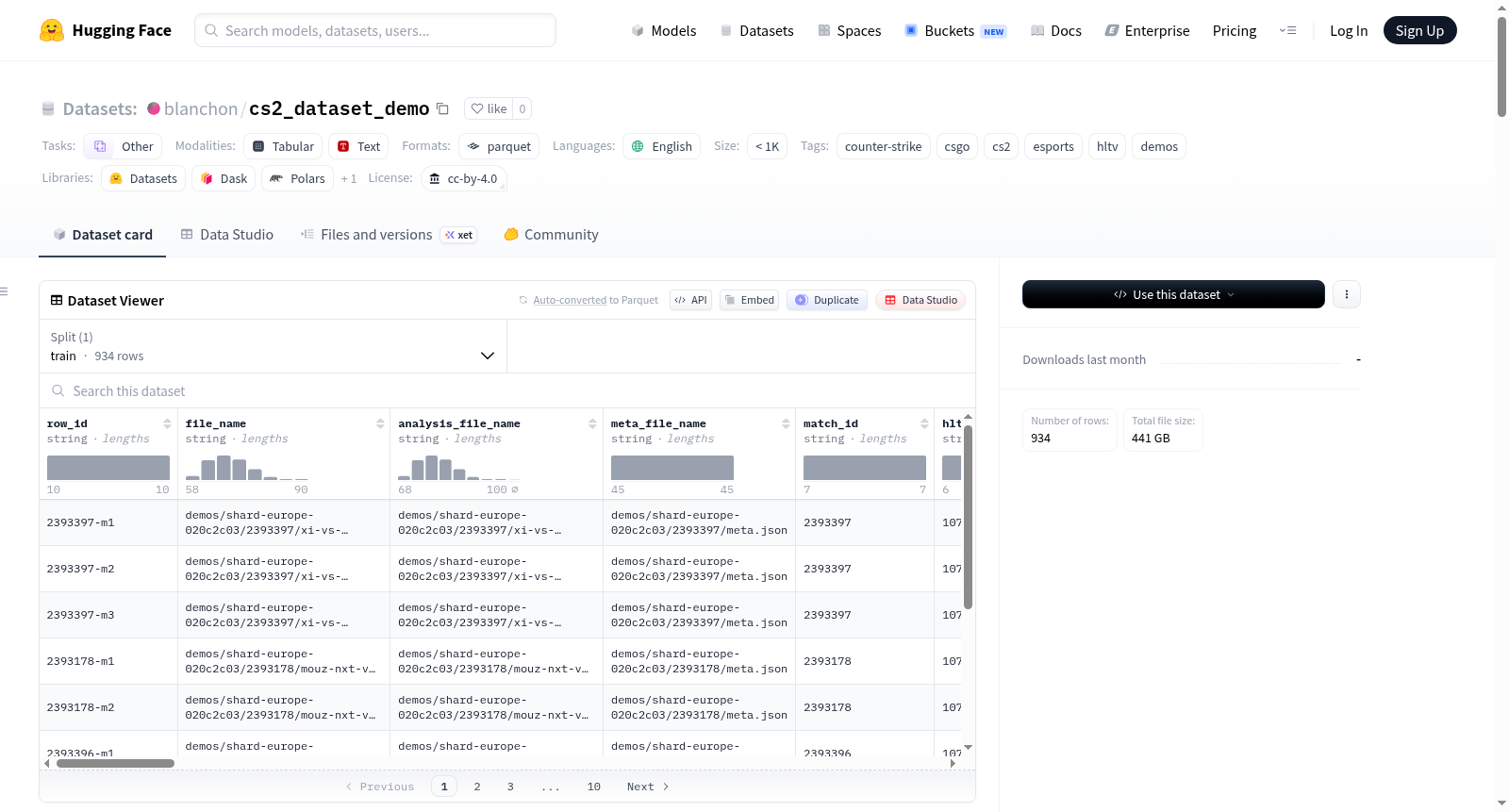Select the Text modality tag

[x=358, y=146]
